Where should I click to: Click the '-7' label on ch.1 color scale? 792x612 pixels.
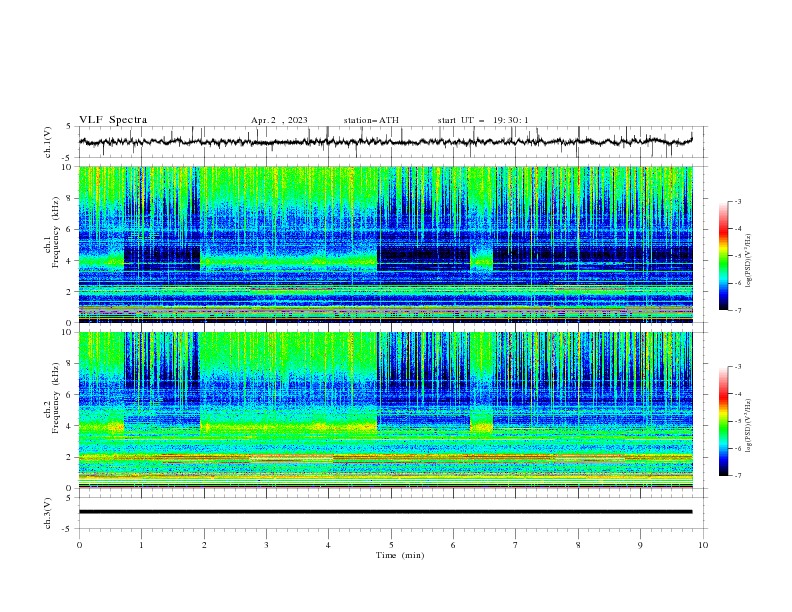pyautogui.click(x=737, y=310)
